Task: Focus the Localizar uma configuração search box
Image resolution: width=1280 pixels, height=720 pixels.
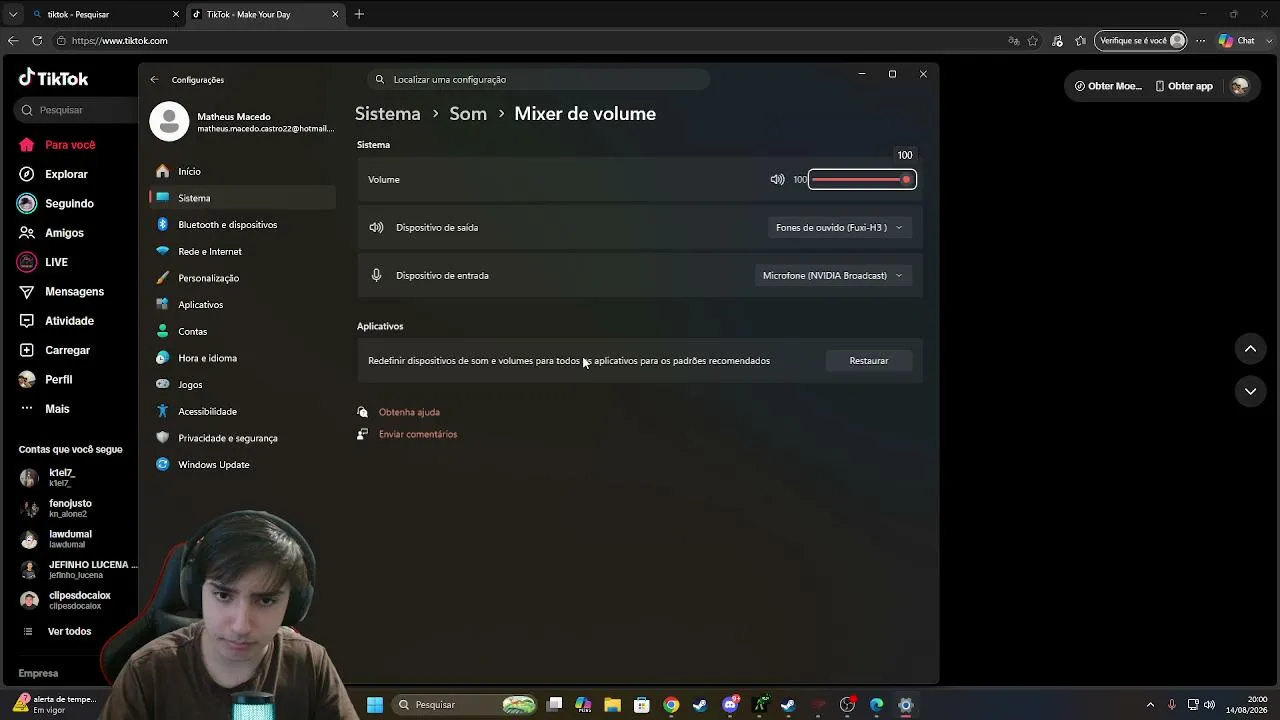Action: point(538,79)
